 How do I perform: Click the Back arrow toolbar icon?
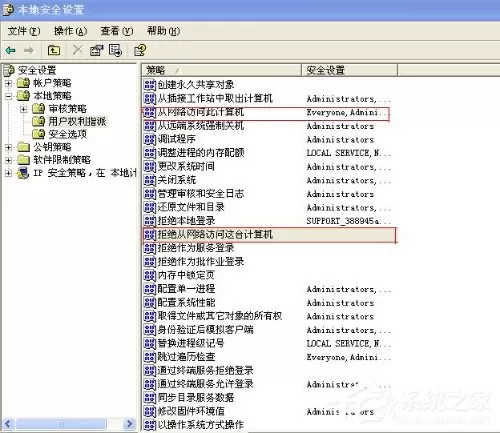pos(10,50)
